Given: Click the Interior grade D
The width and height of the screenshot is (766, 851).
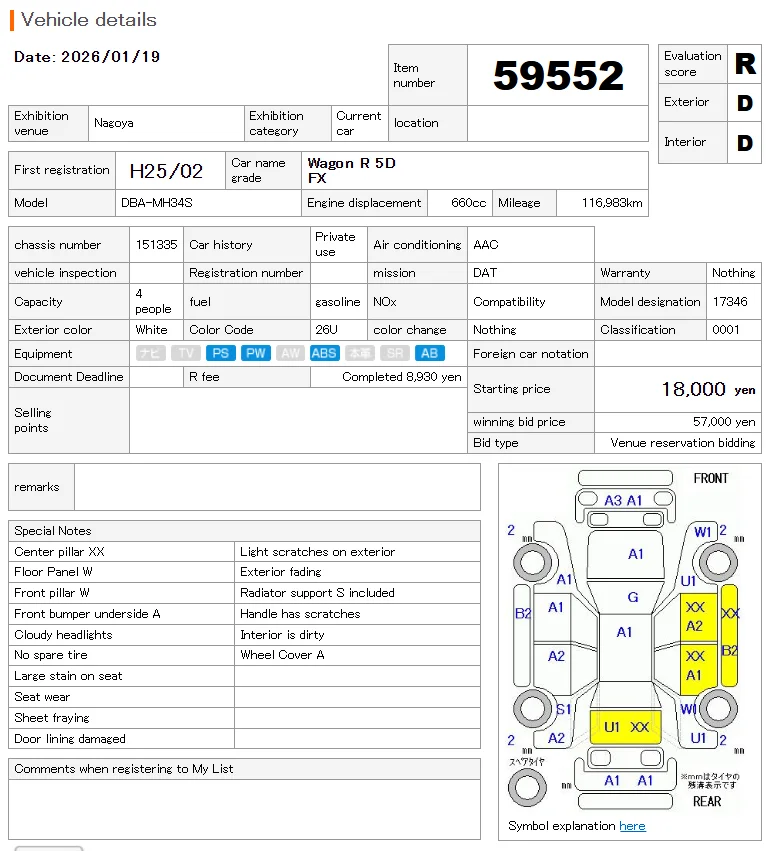Looking at the screenshot, I should tap(745, 143).
